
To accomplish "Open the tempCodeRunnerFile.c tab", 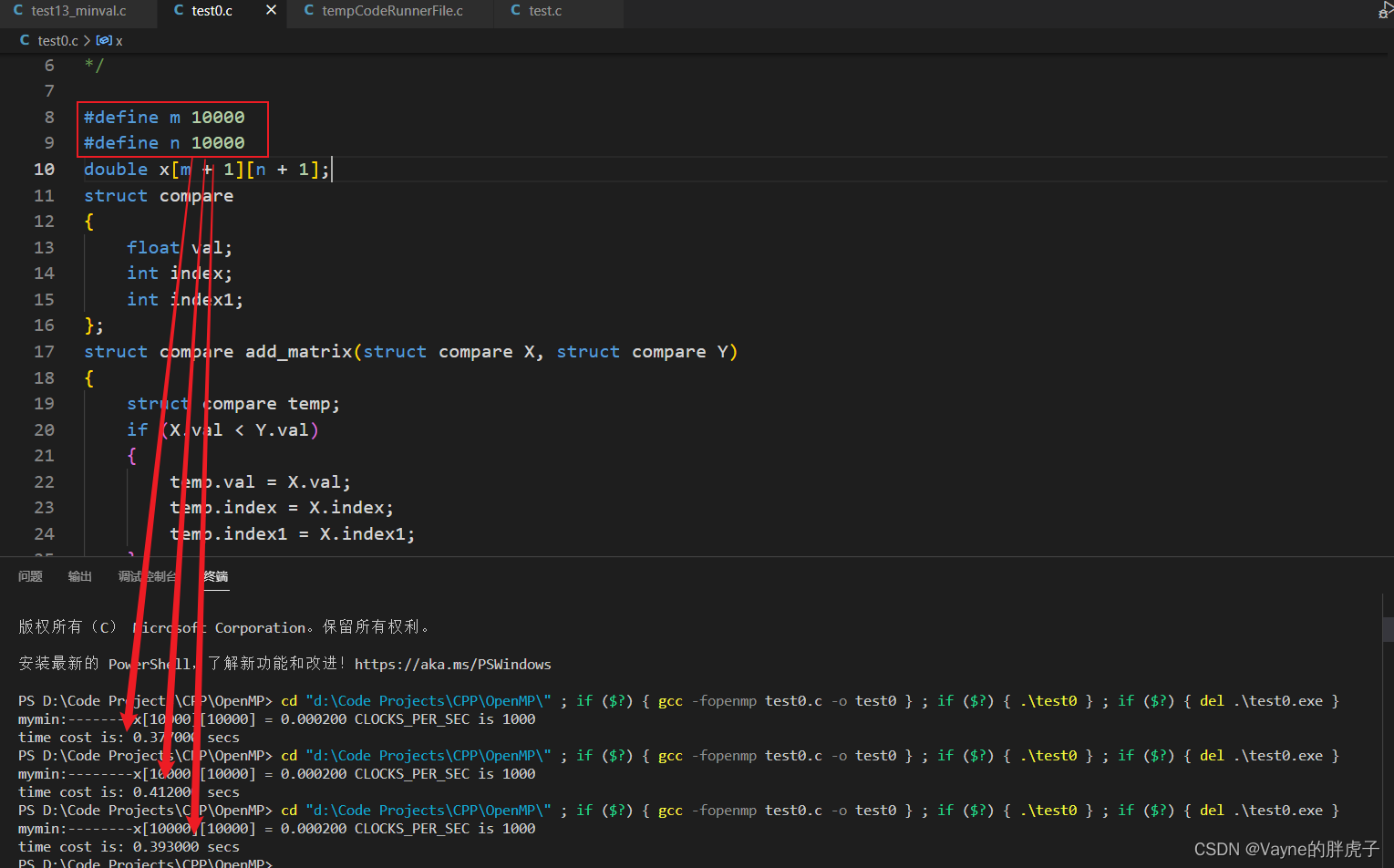I will coord(391,11).
